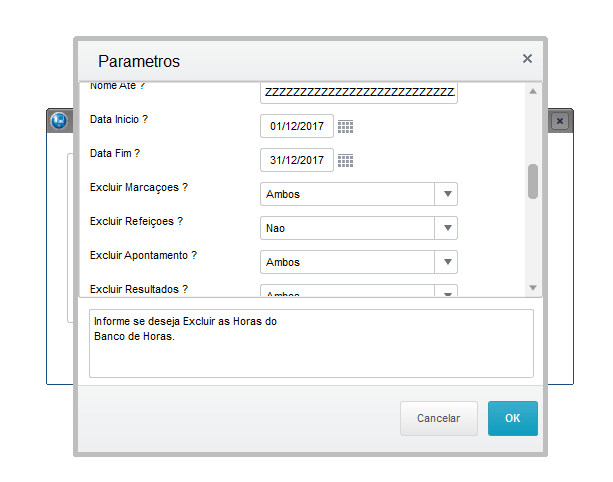Expand the Excluir Apontamento dropdown
This screenshot has height=482, width=613.
(447, 262)
